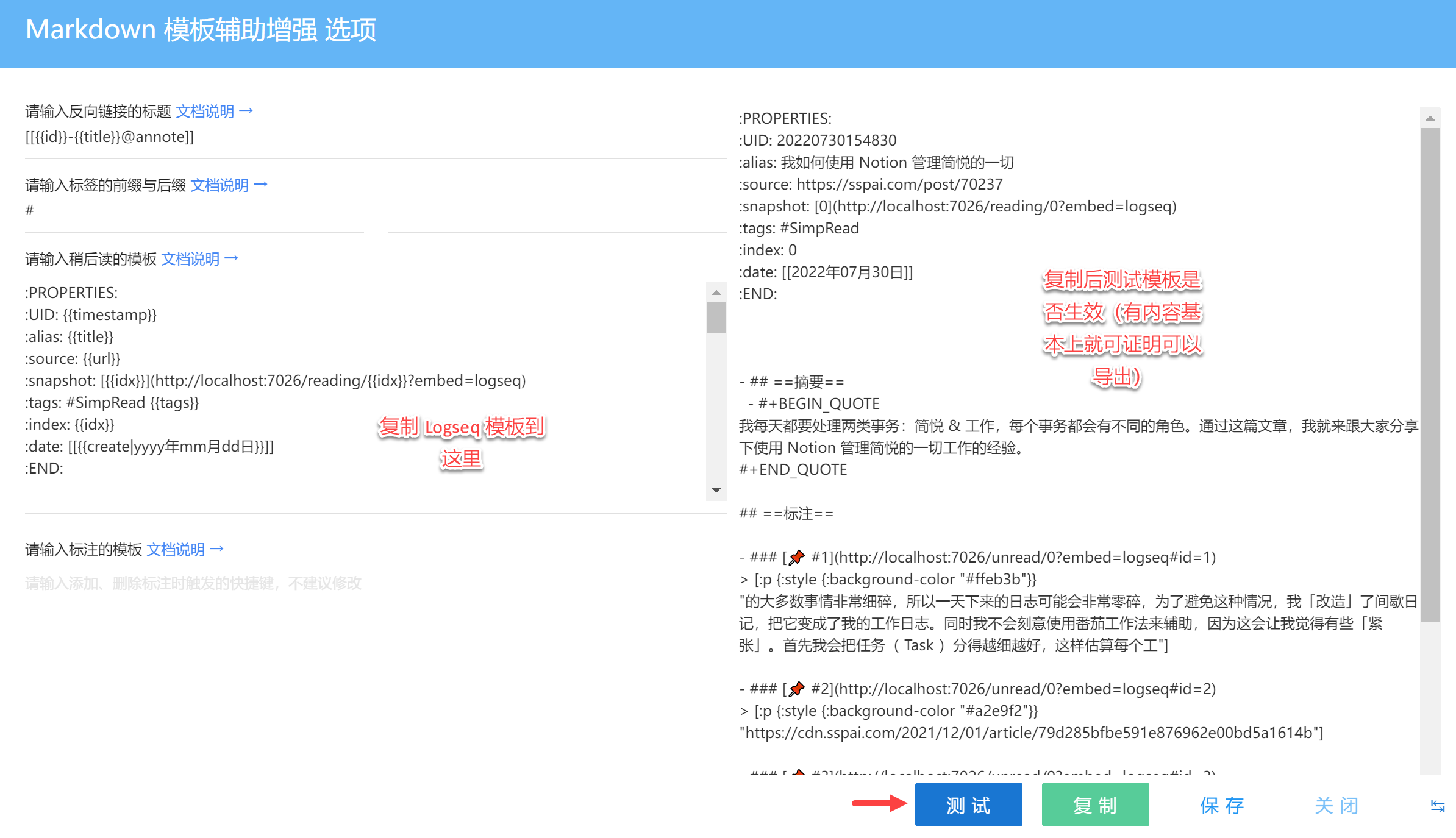Click '#+END_QUOTE' line in preview
This screenshot has height=838, width=1456.
793,469
